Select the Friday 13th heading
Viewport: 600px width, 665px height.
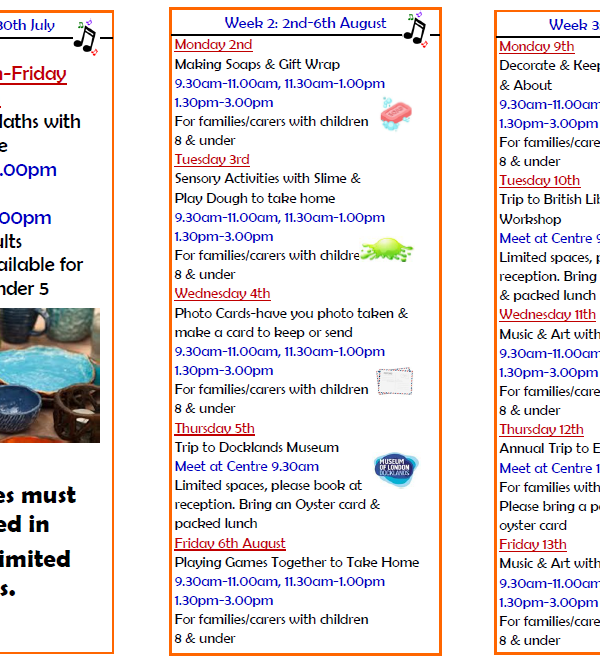click(x=533, y=545)
